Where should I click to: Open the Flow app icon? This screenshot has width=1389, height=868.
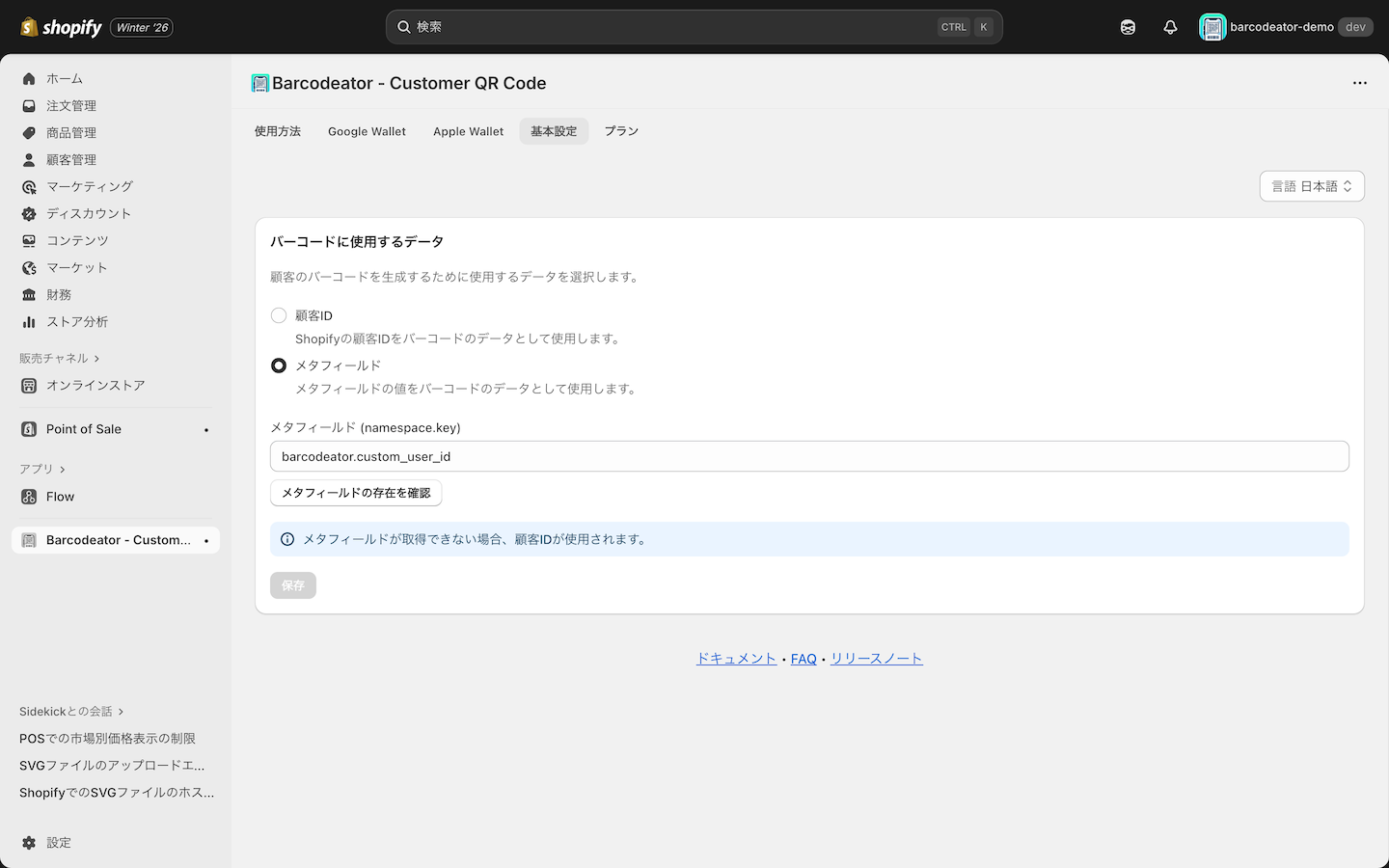29,496
